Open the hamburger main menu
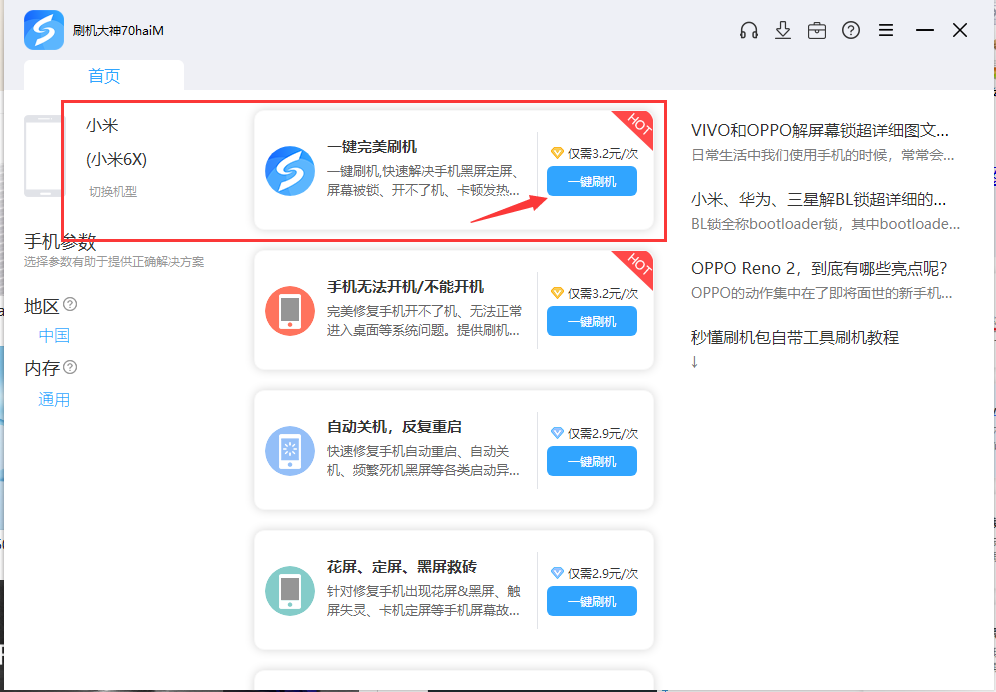 pyautogui.click(x=886, y=30)
